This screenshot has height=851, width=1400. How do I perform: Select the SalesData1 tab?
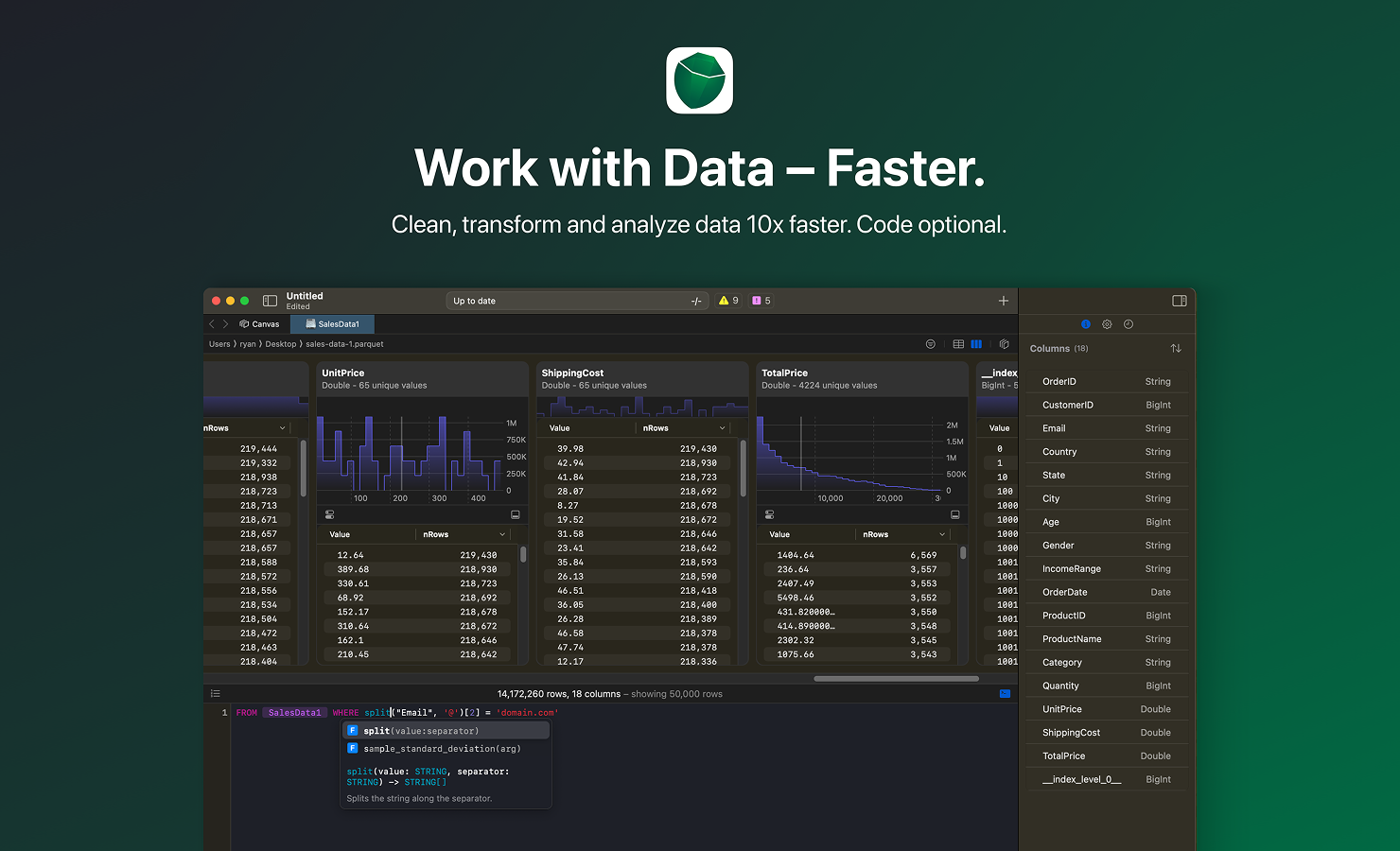(333, 324)
